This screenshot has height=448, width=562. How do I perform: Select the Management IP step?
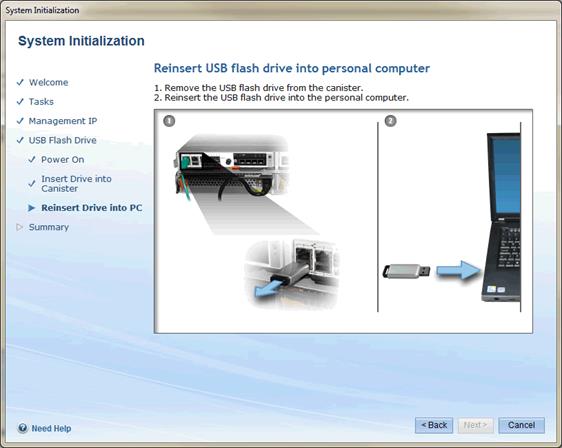[x=63, y=121]
